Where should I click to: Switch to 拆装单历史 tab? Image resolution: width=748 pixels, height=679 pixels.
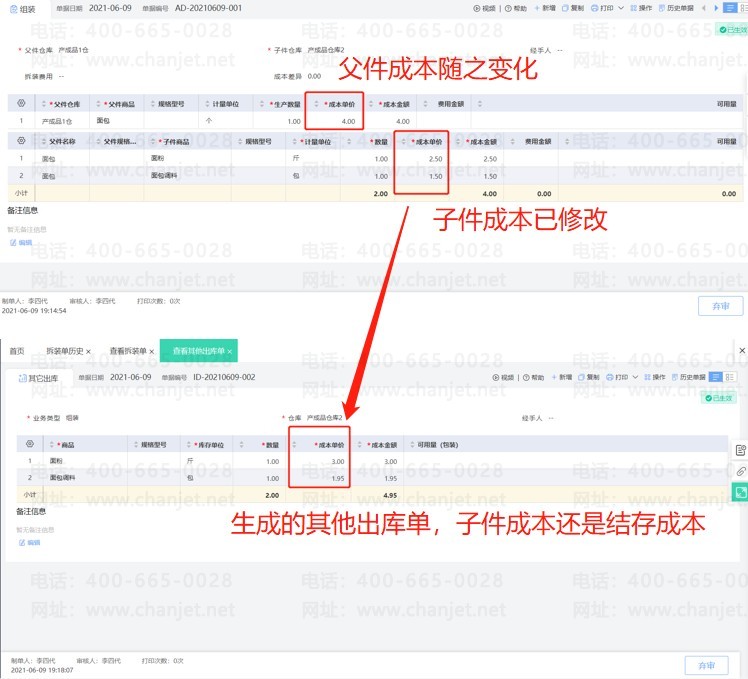point(65,351)
